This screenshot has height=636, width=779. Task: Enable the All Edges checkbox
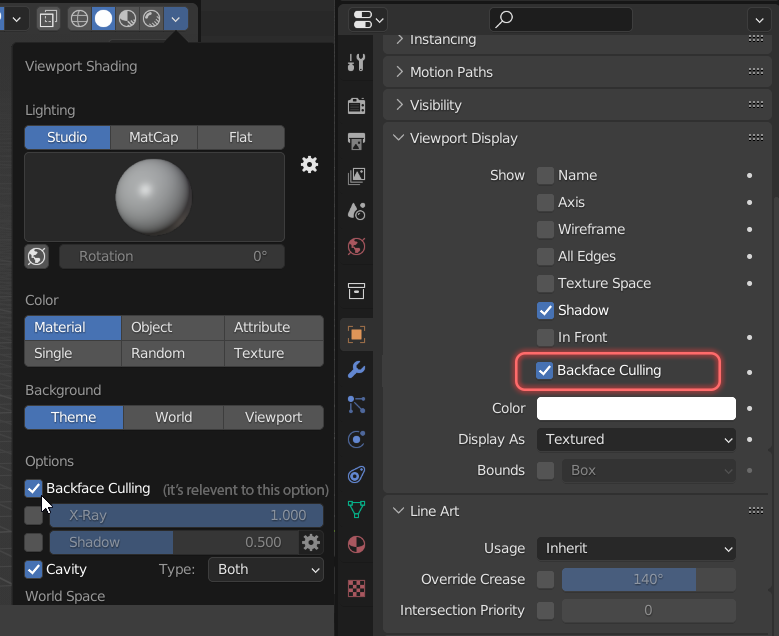coord(545,256)
